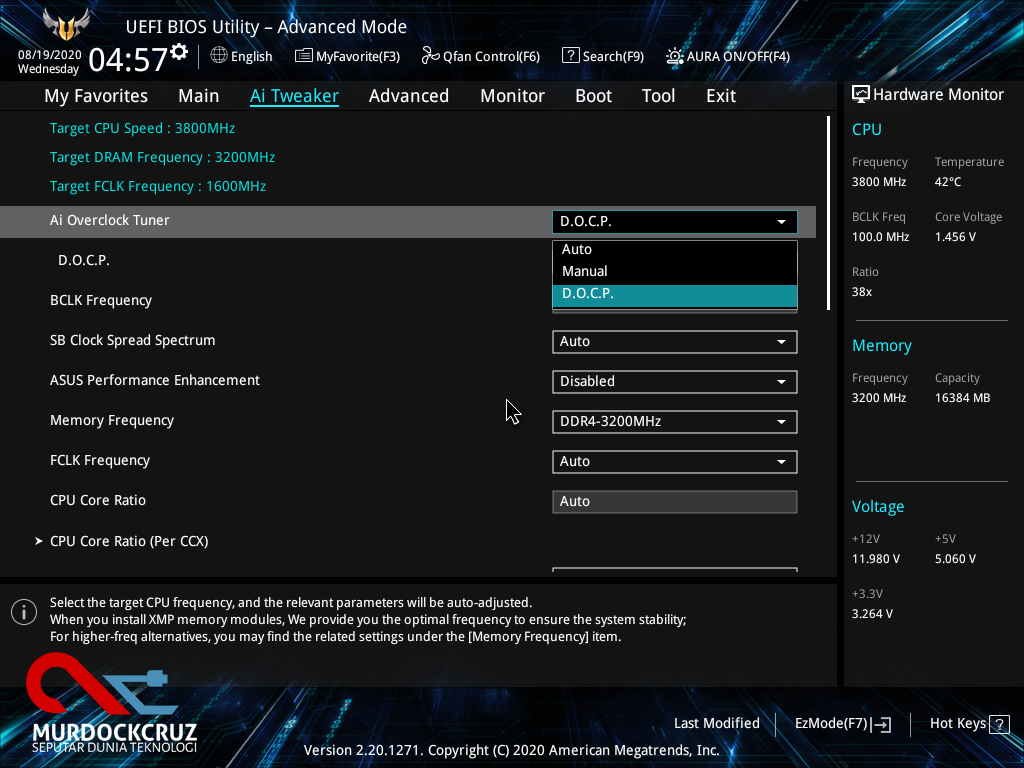Click the +12V reading 11.980 V
The image size is (1024, 768).
pos(876,559)
